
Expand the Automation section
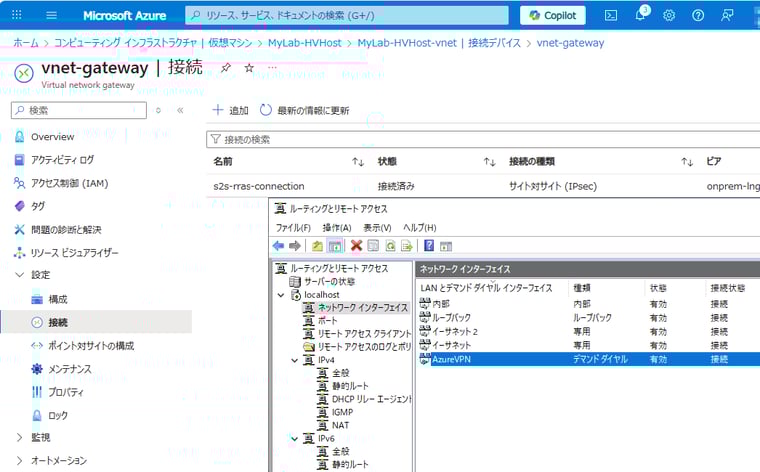point(19,460)
